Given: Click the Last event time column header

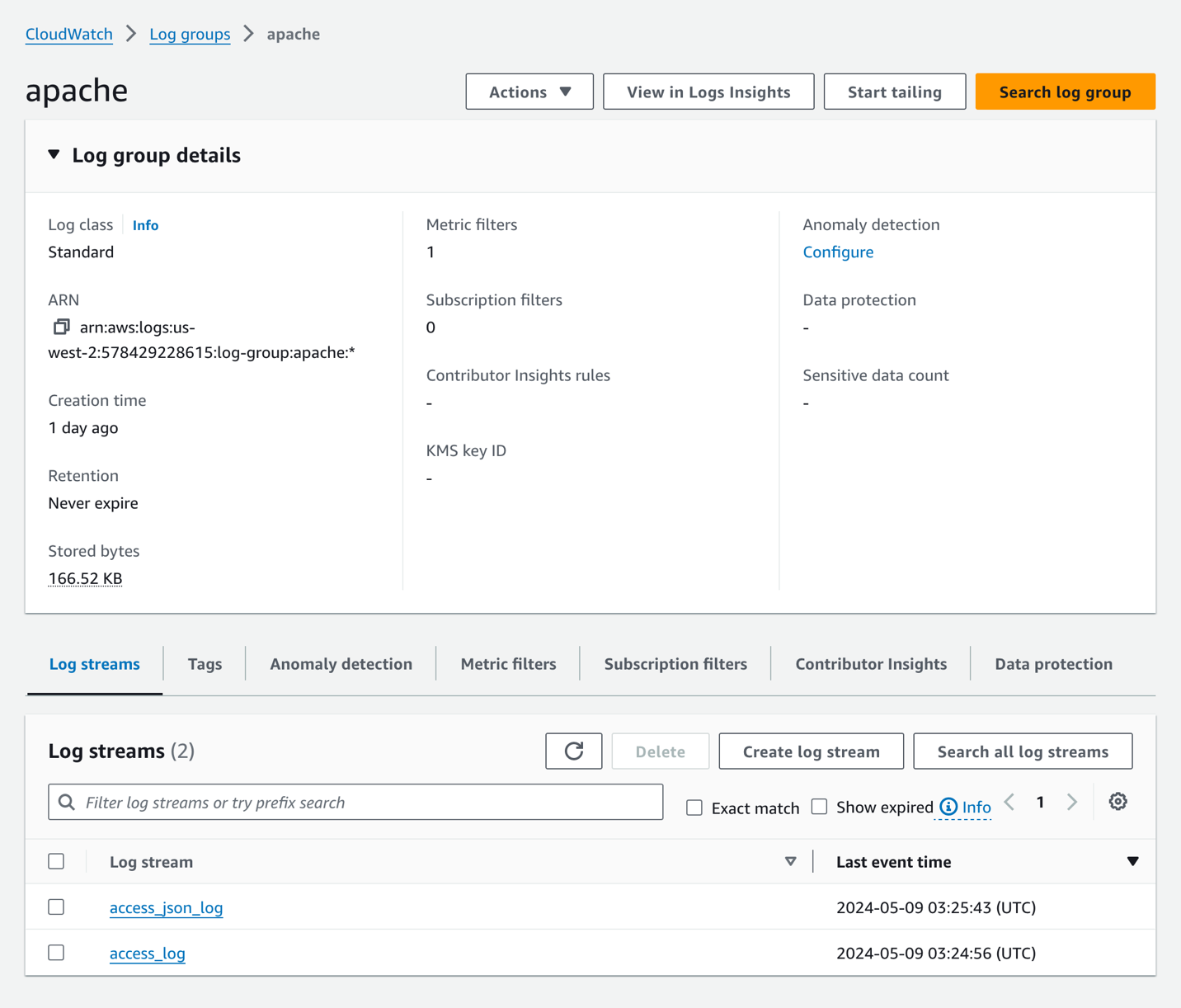Looking at the screenshot, I should (894, 862).
